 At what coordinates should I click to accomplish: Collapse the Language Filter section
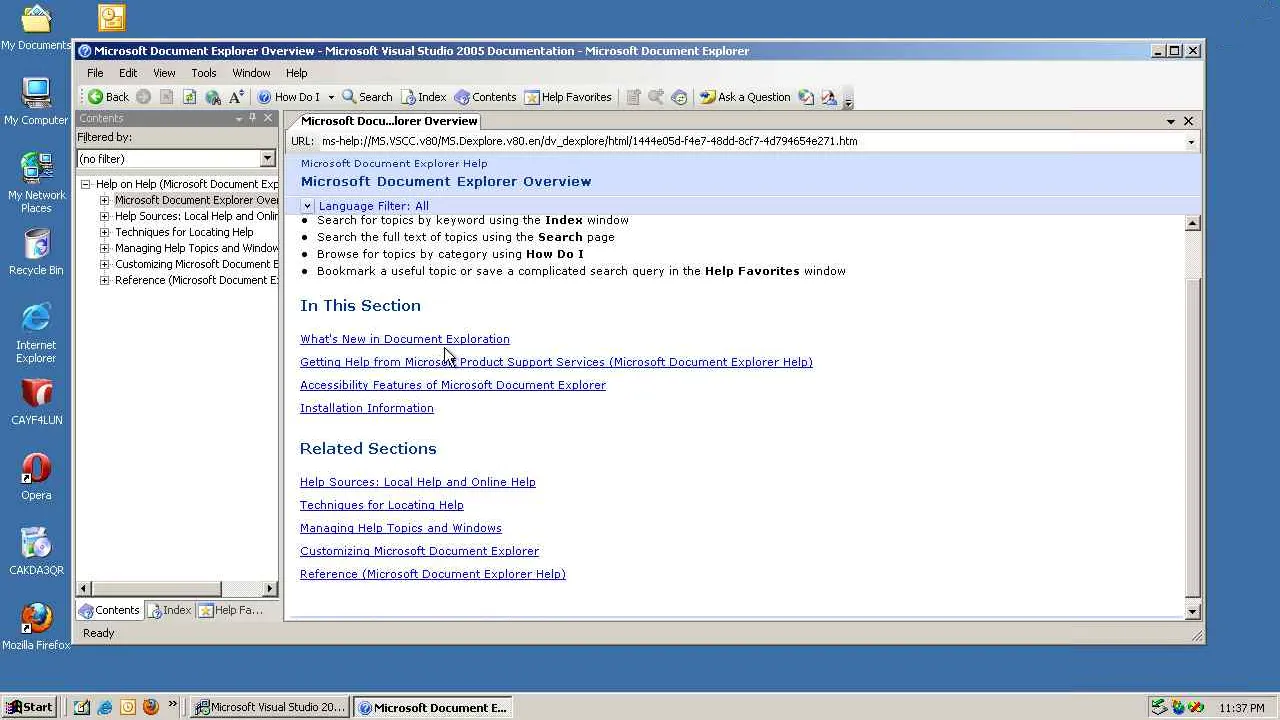click(307, 206)
